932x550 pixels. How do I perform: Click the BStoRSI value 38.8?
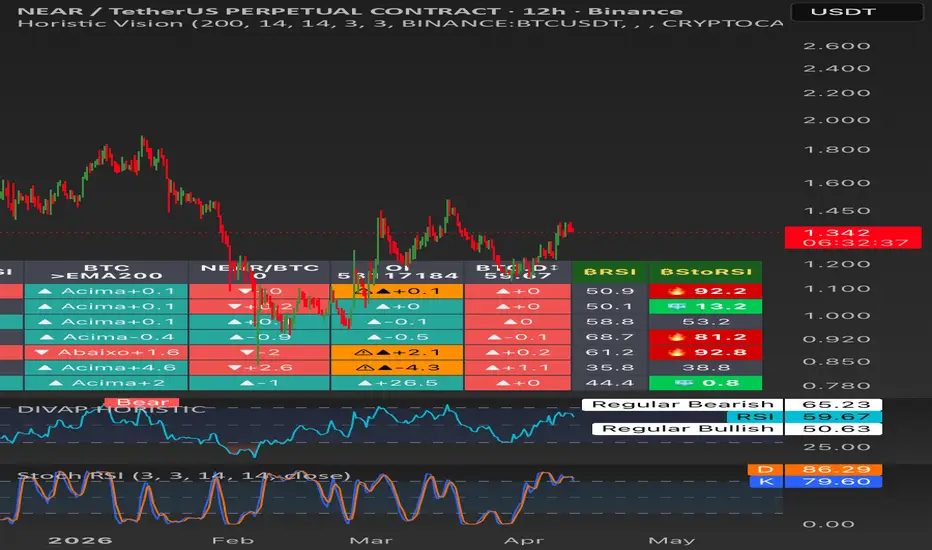pos(706,368)
